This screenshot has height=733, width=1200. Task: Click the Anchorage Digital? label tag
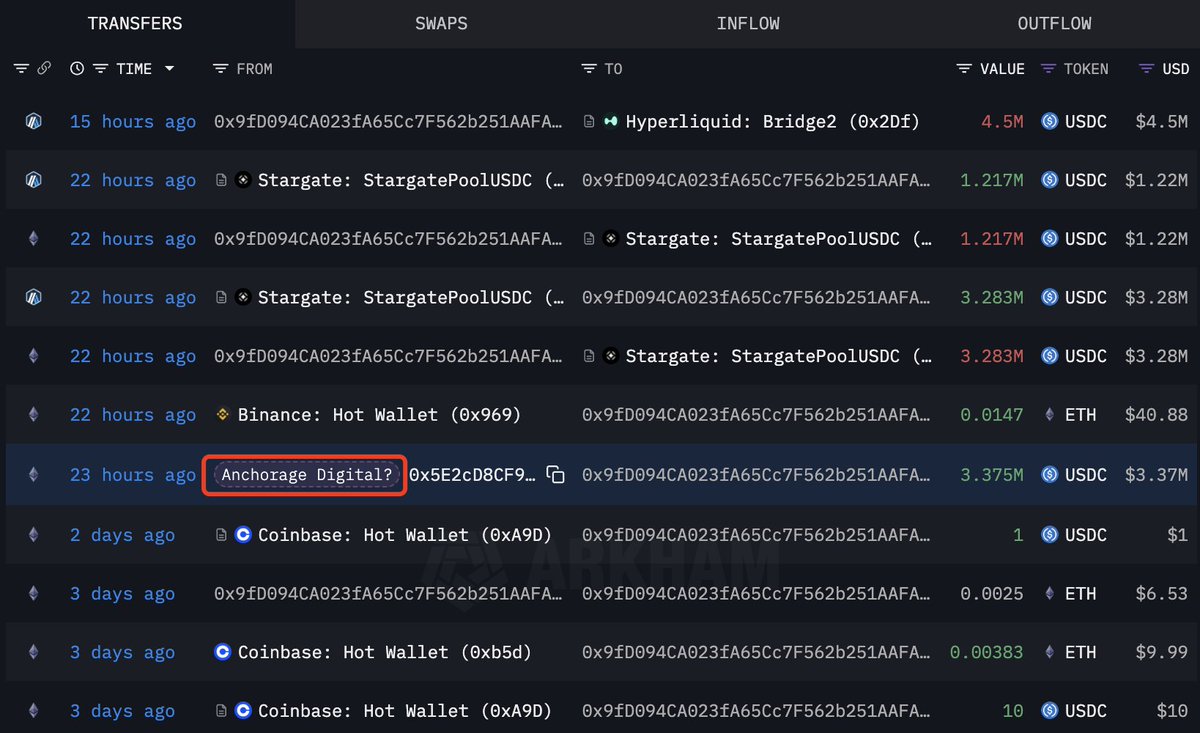click(x=306, y=474)
